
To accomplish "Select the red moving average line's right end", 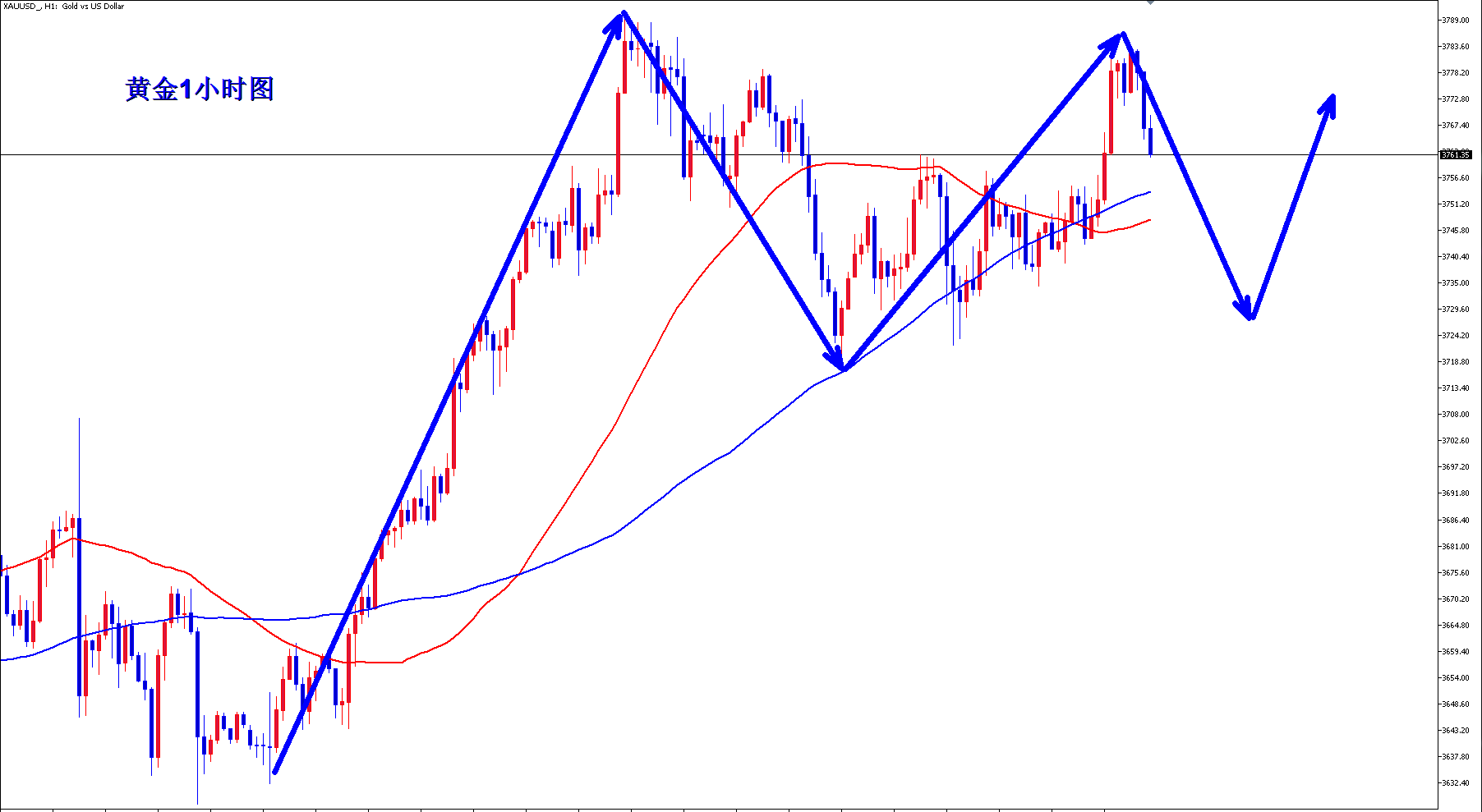I will 1149,220.
